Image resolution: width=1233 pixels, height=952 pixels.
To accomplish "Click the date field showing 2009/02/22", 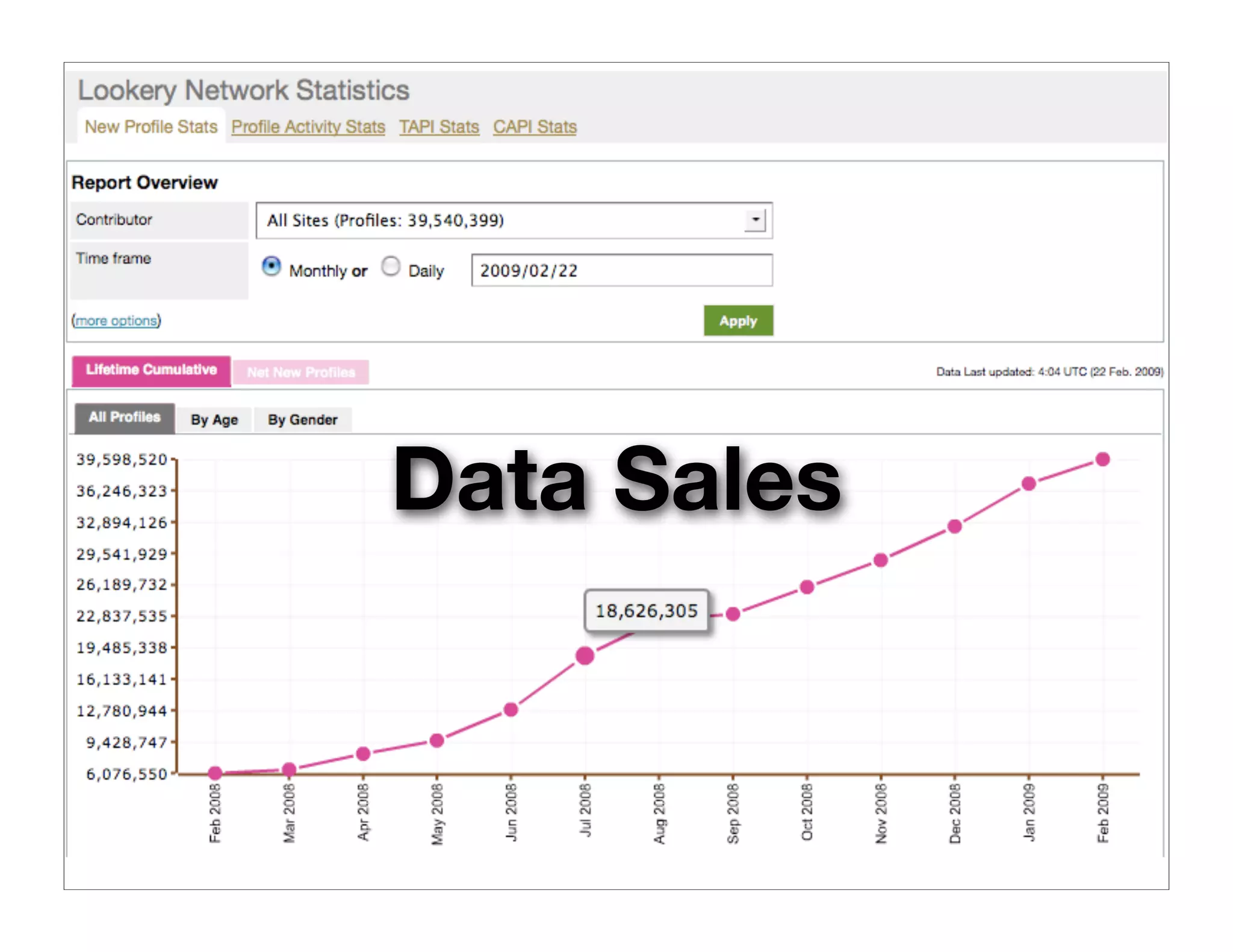I will [x=621, y=270].
